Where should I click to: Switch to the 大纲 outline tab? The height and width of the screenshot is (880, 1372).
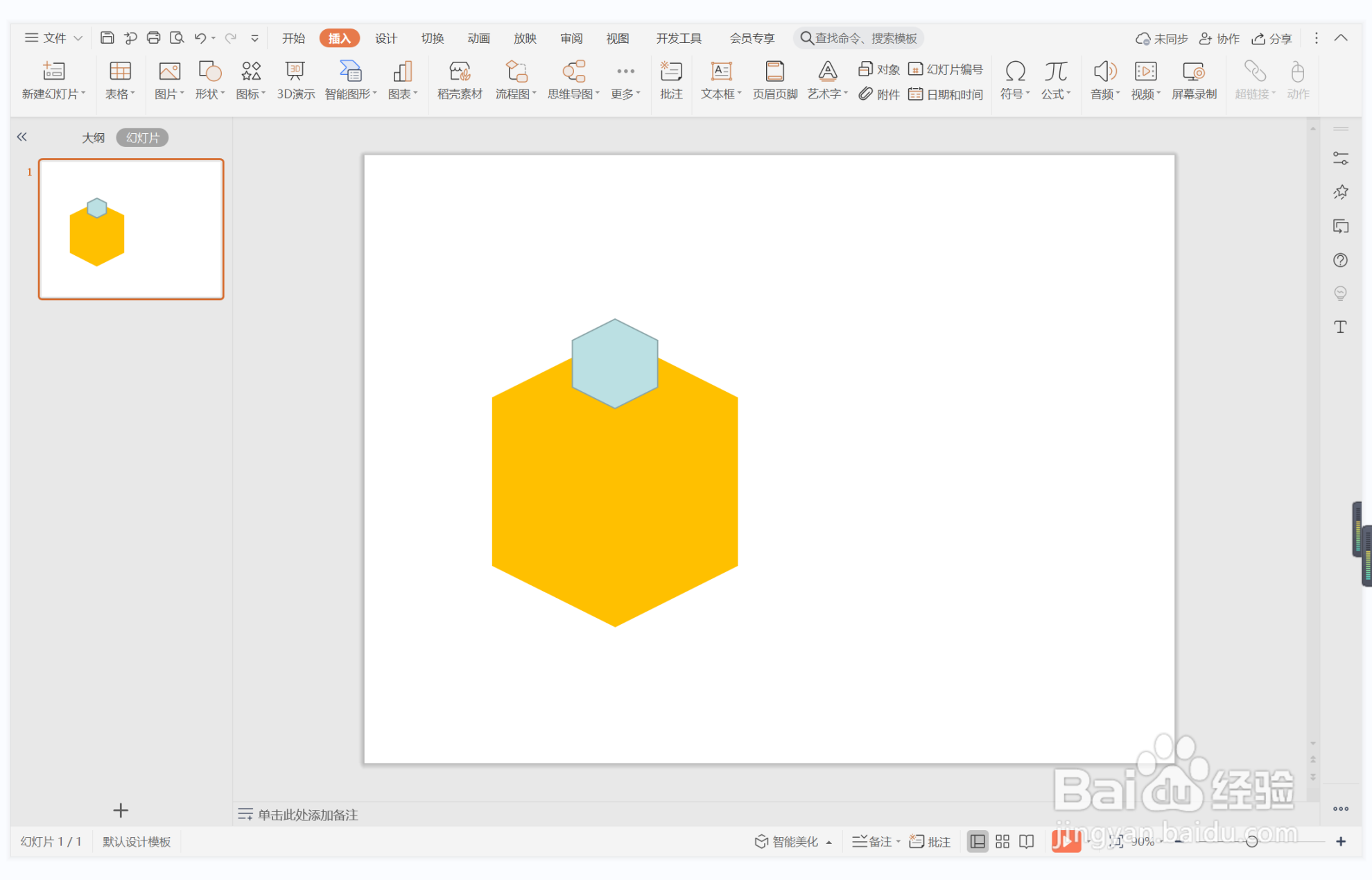coord(93,137)
